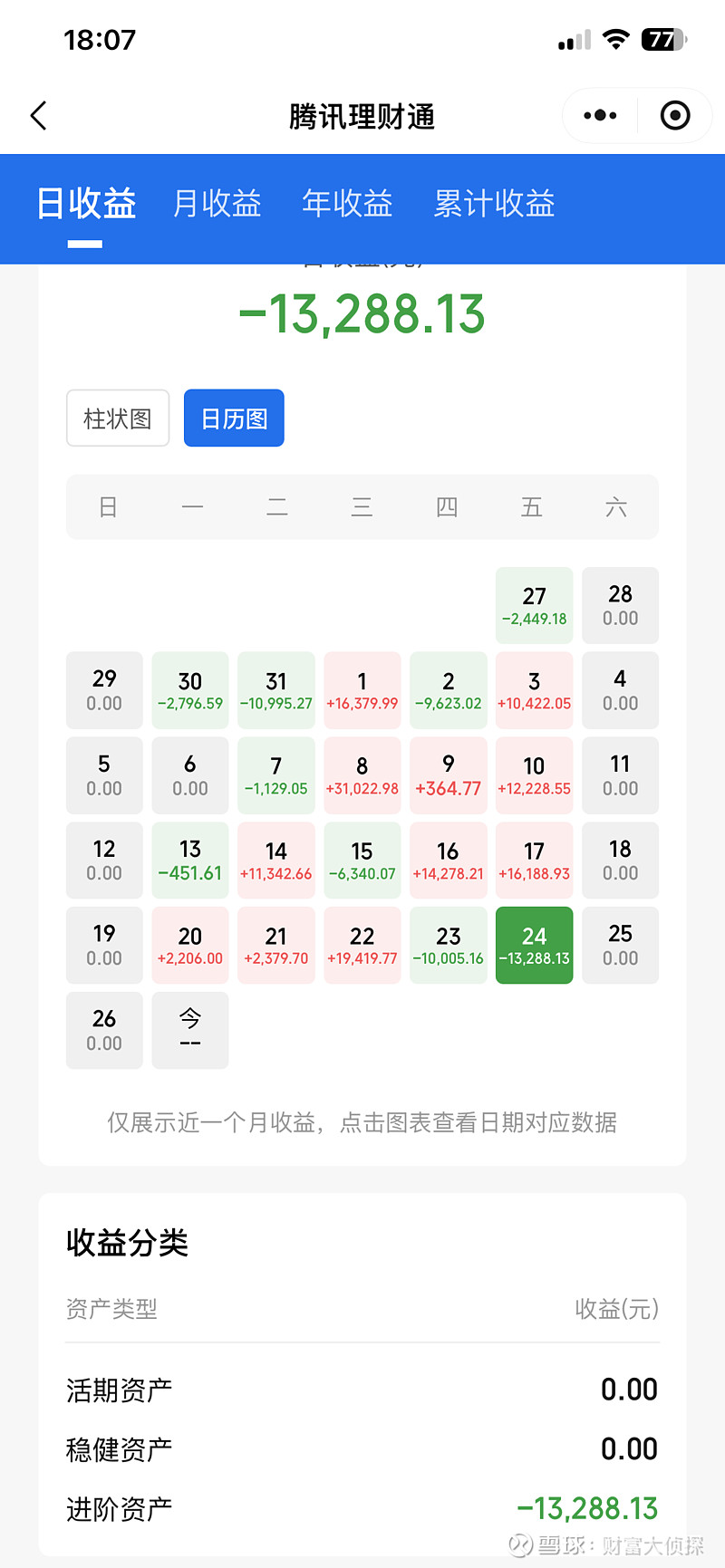Select calendar day 20 with +2,206.00
The height and width of the screenshot is (1568, 725).
point(190,946)
